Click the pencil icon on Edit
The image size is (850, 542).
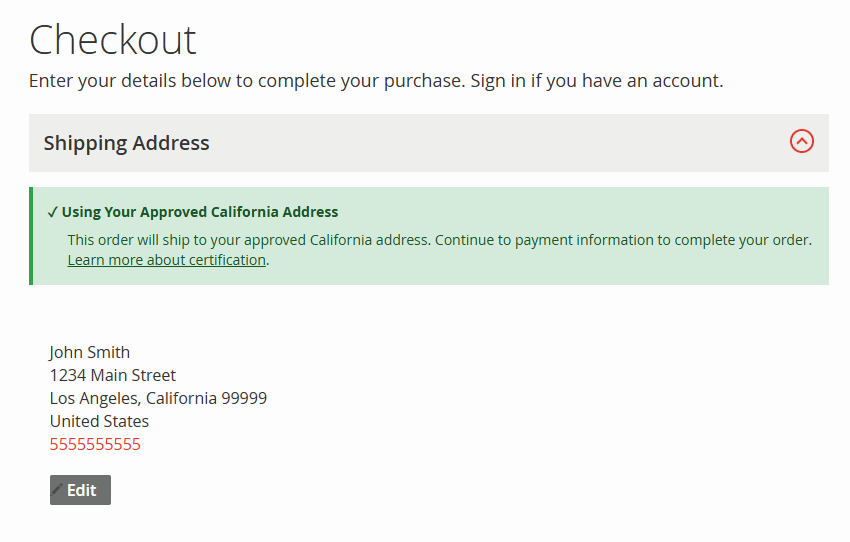(58, 490)
